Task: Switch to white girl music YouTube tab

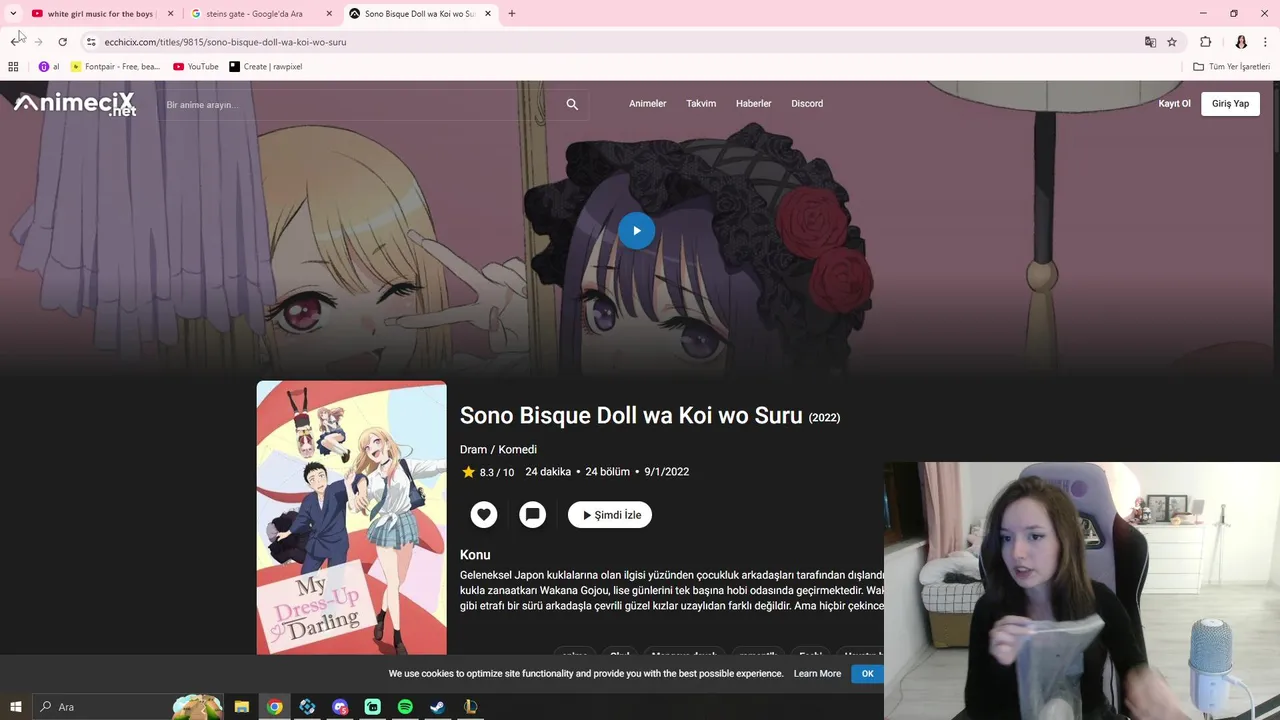Action: (x=103, y=14)
